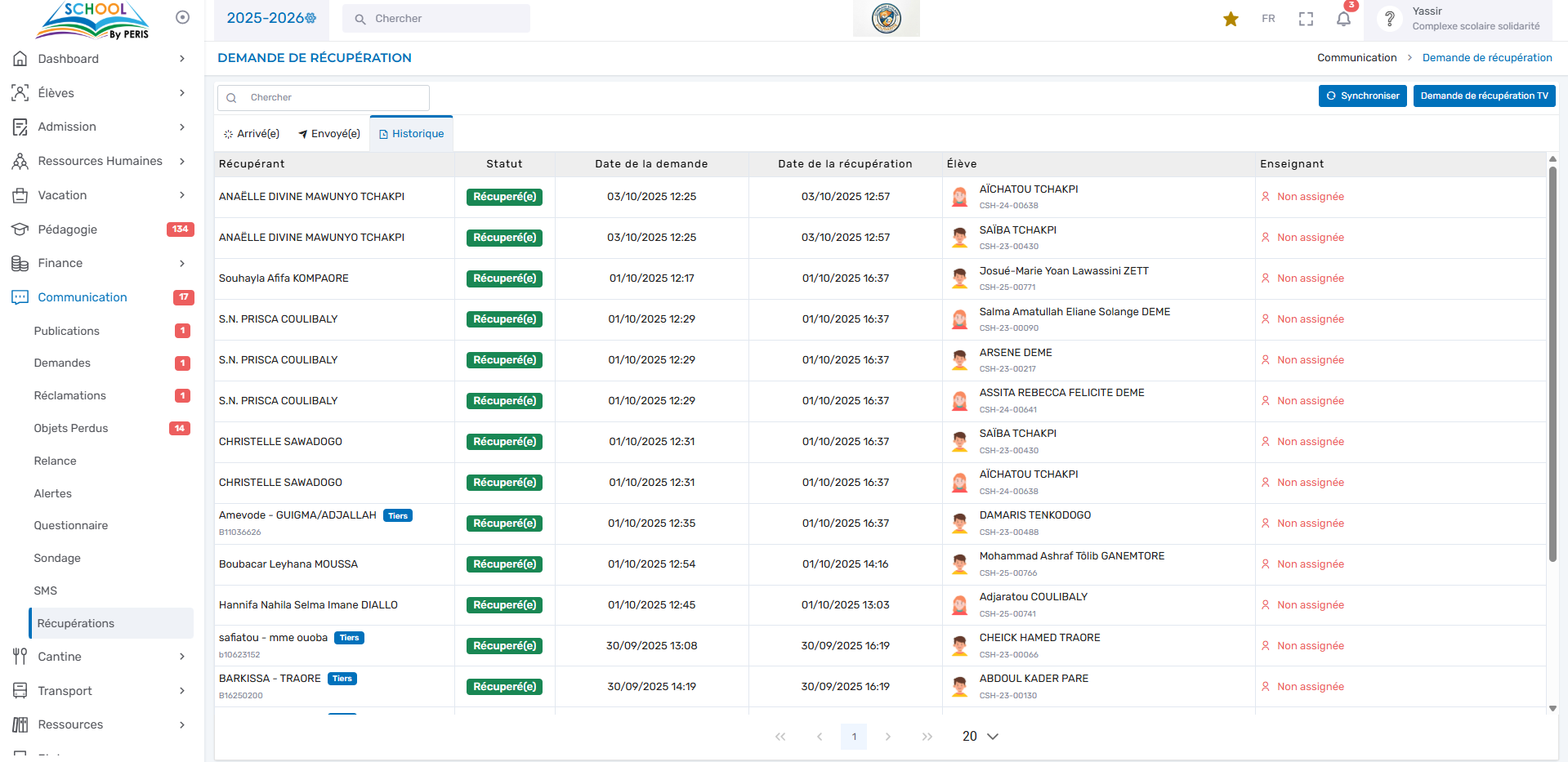Open the notifications bell
Viewport: 1568px width, 762px height.
tap(1343, 19)
